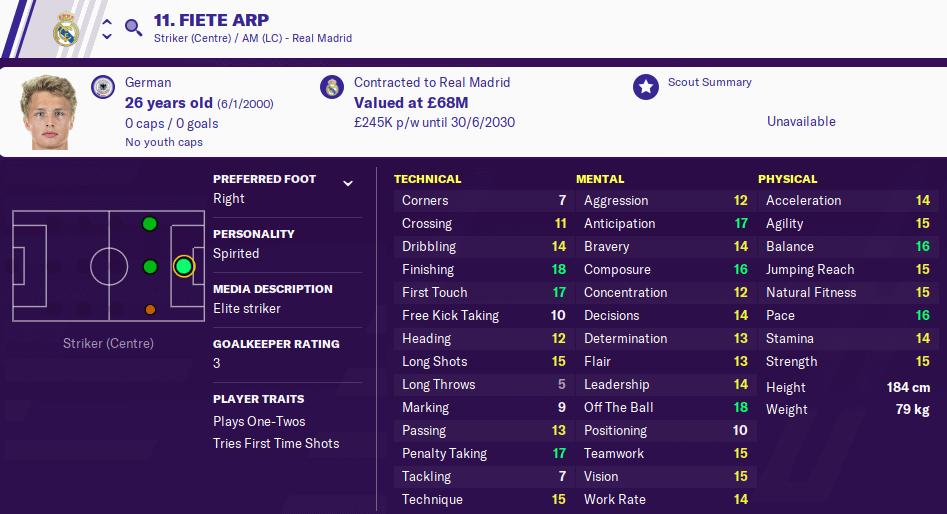Viewport: 947px width, 514px height.
Task: Click the Contracted to Real Madrid text
Action: click(432, 82)
